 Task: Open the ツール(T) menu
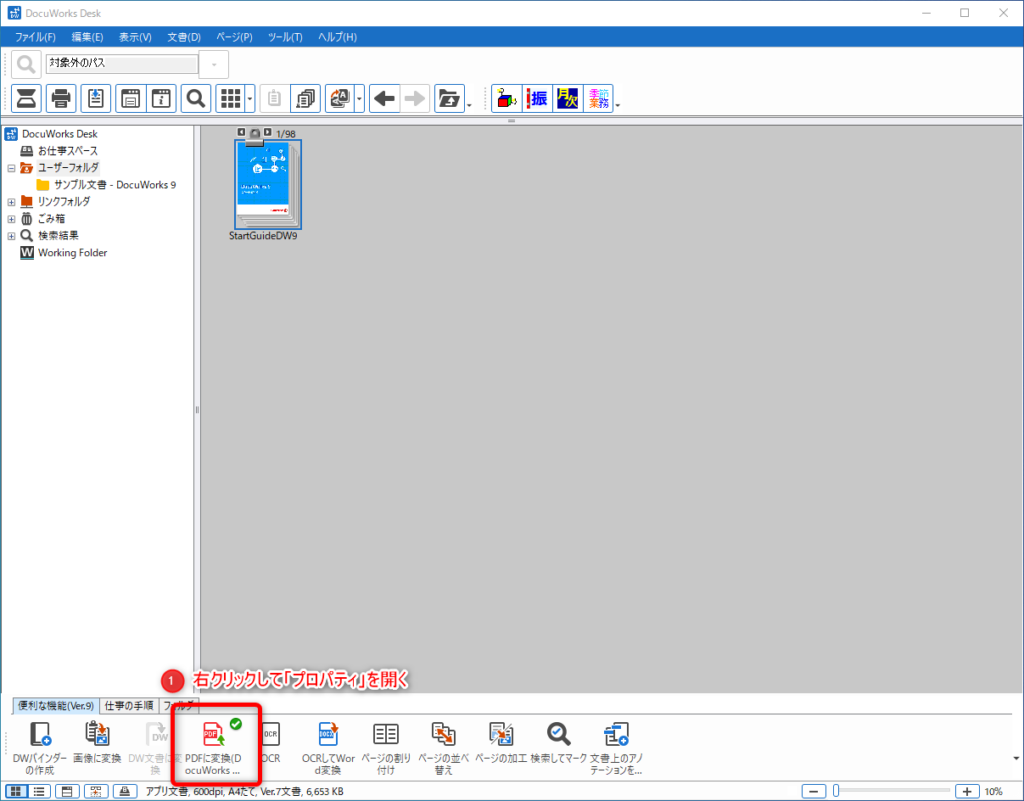tap(285, 37)
